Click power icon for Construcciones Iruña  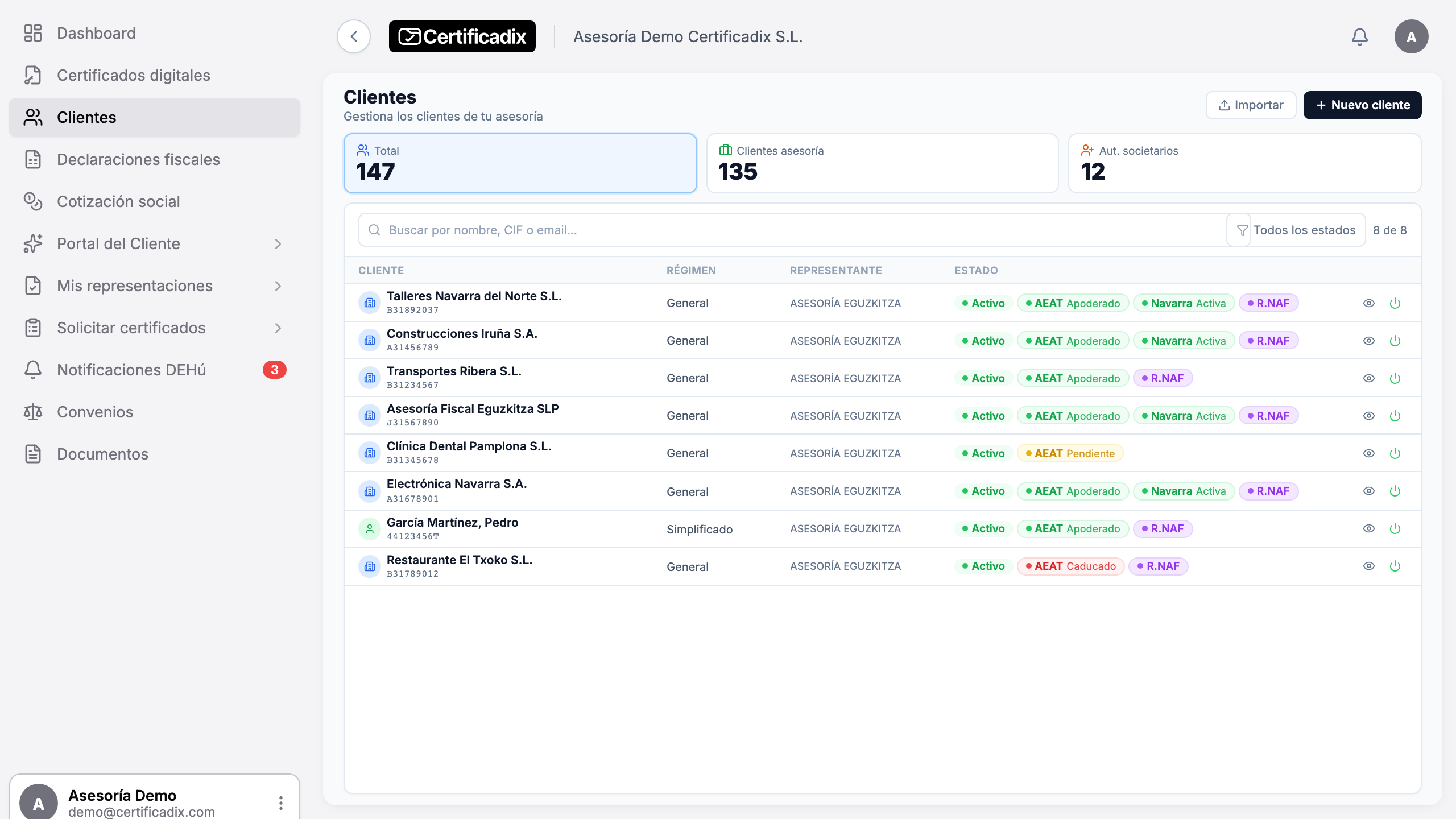pos(1395,341)
